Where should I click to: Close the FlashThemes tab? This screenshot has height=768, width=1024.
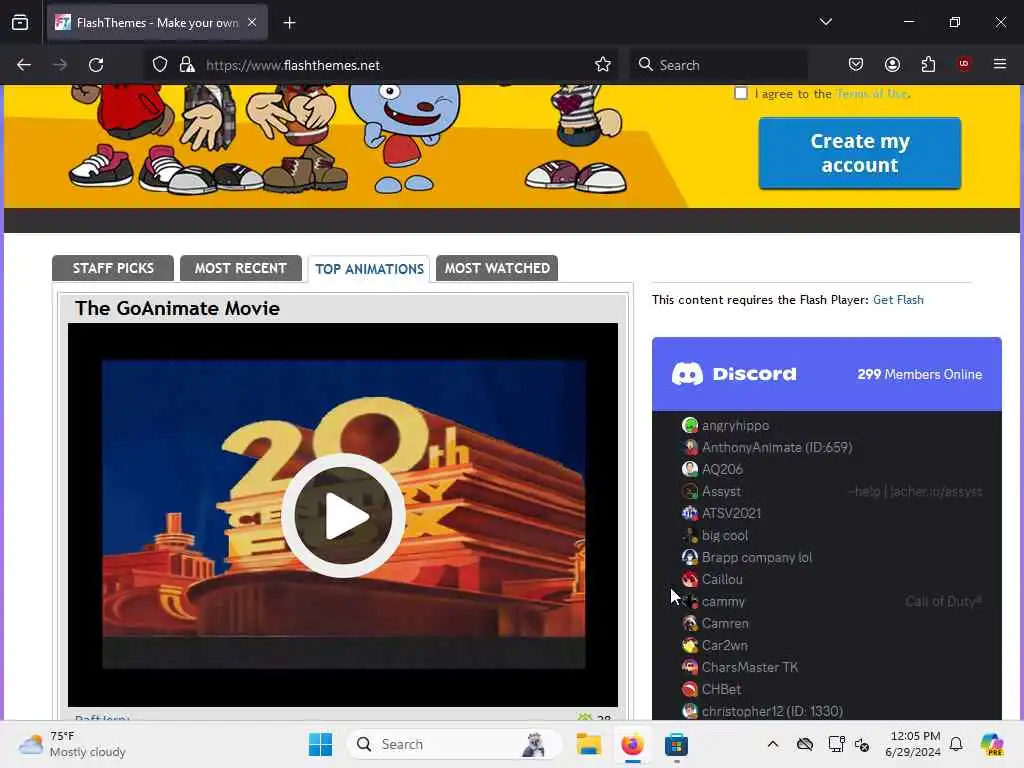tap(252, 22)
